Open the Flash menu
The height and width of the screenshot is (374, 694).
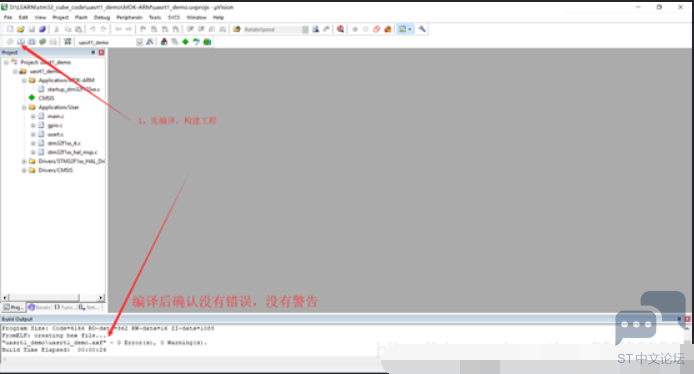click(x=81, y=17)
